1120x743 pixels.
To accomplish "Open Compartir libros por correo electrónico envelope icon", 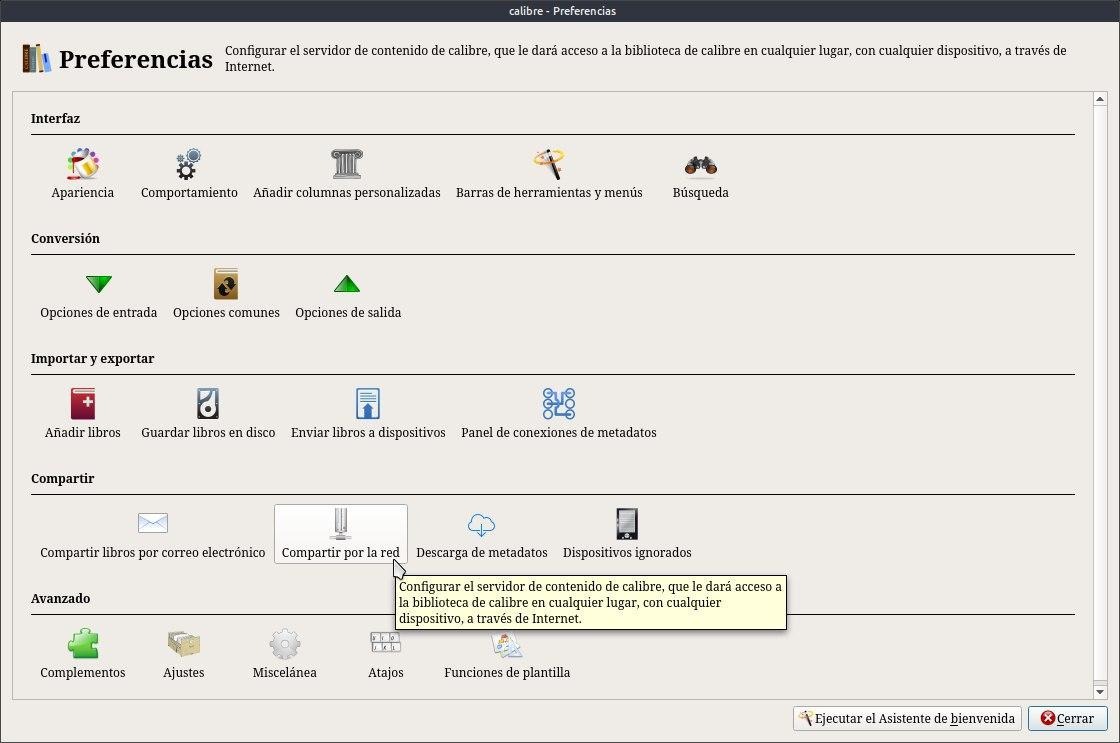I will pos(153,523).
